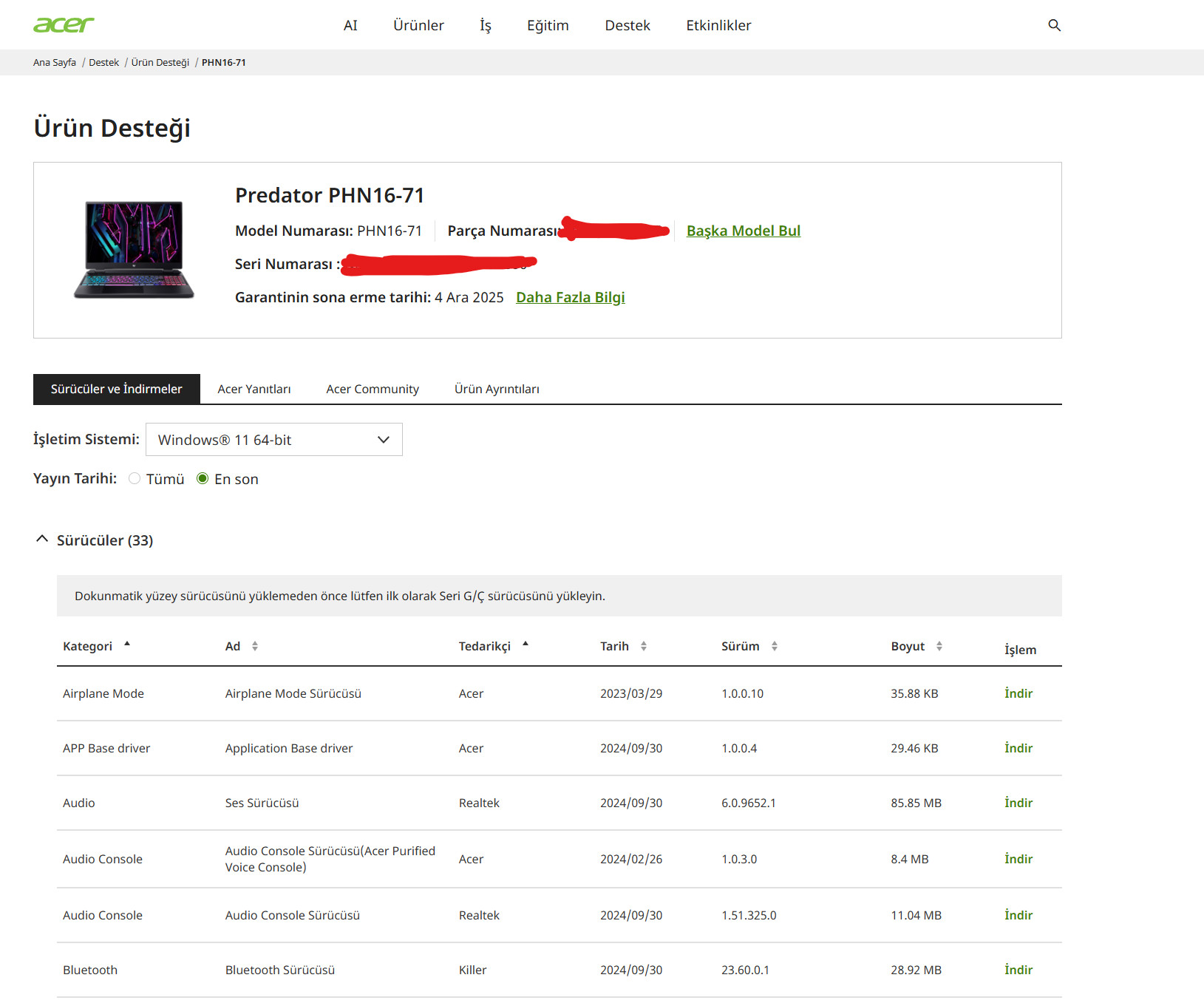Screen dimensions: 1204x1003
Task: Click the Model Numarası: PHN16-71 text
Action: pyautogui.click(x=328, y=231)
